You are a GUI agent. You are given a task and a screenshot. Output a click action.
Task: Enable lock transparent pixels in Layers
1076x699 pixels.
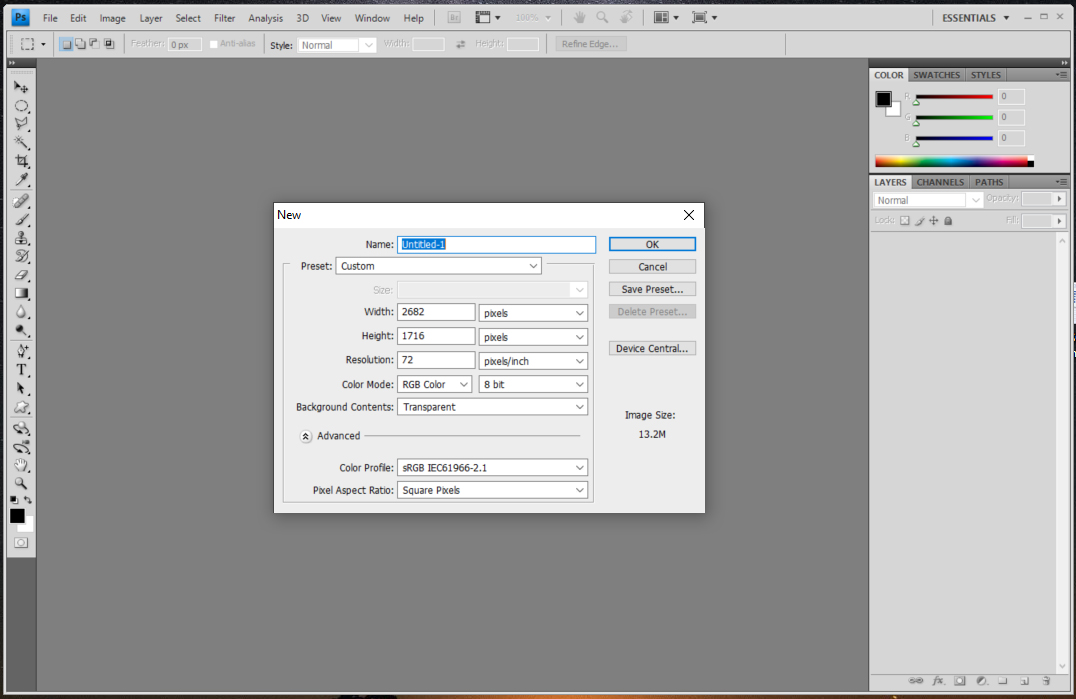click(x=905, y=220)
